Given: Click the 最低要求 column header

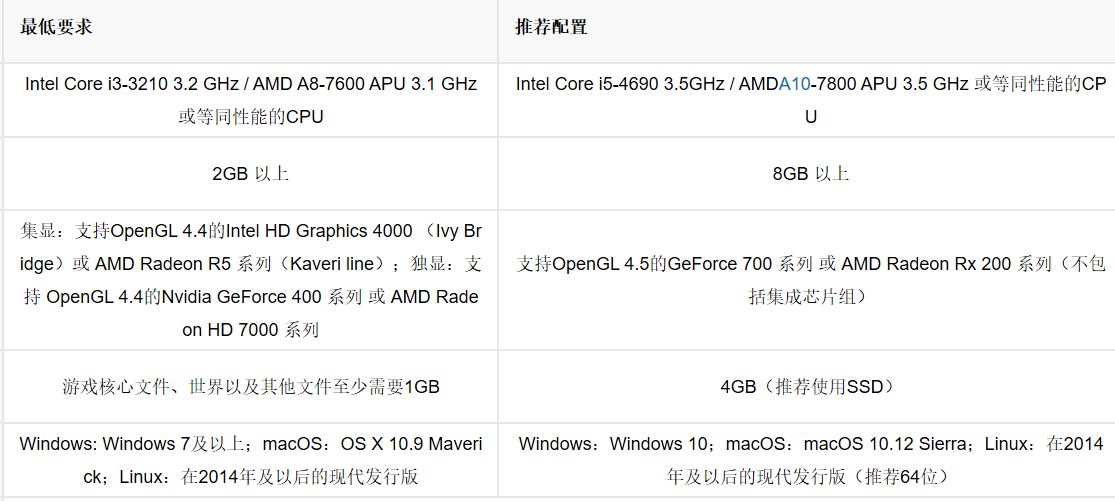Looking at the screenshot, I should pos(56,27).
